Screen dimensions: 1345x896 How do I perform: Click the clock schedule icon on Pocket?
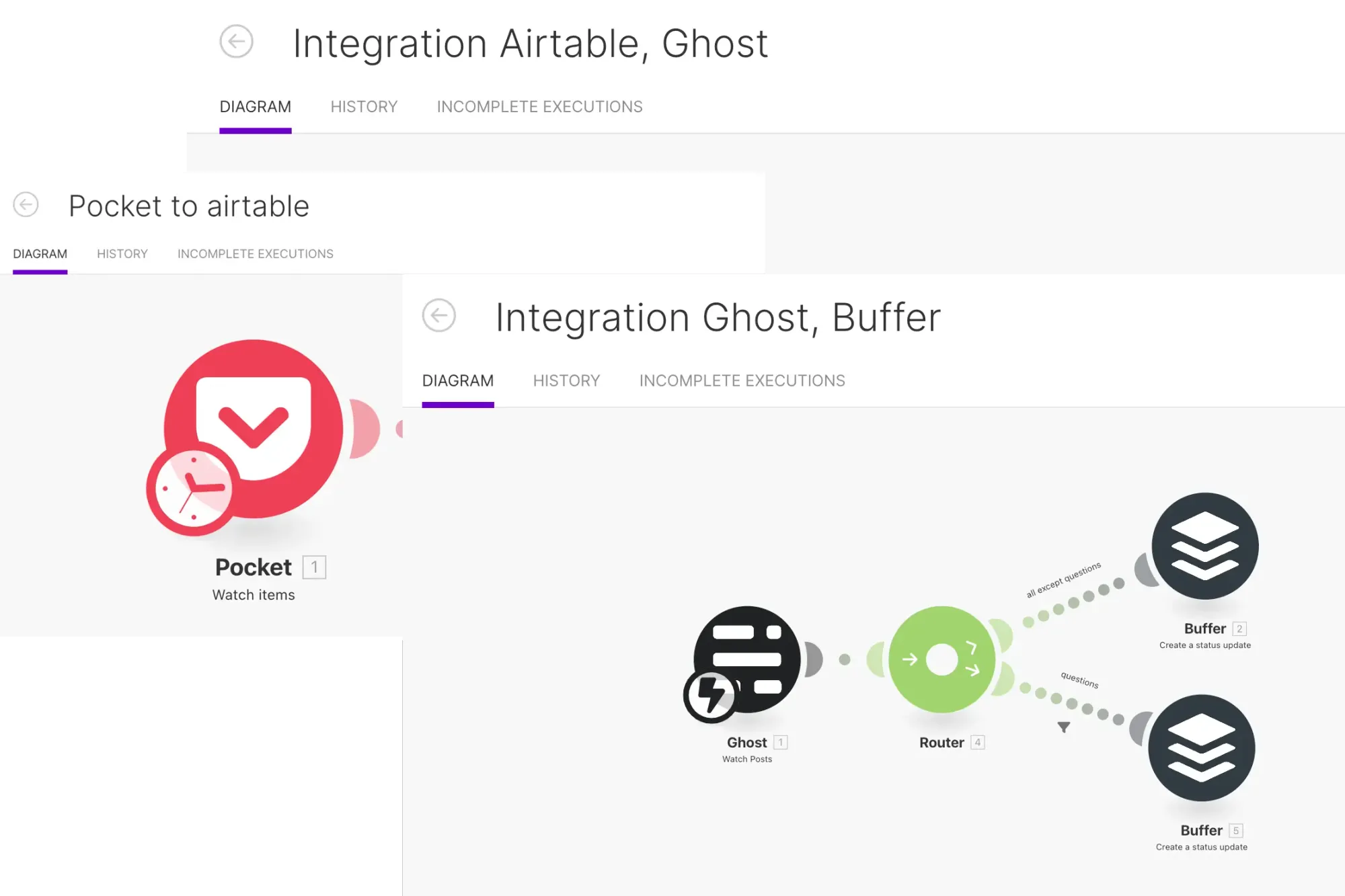tap(194, 489)
